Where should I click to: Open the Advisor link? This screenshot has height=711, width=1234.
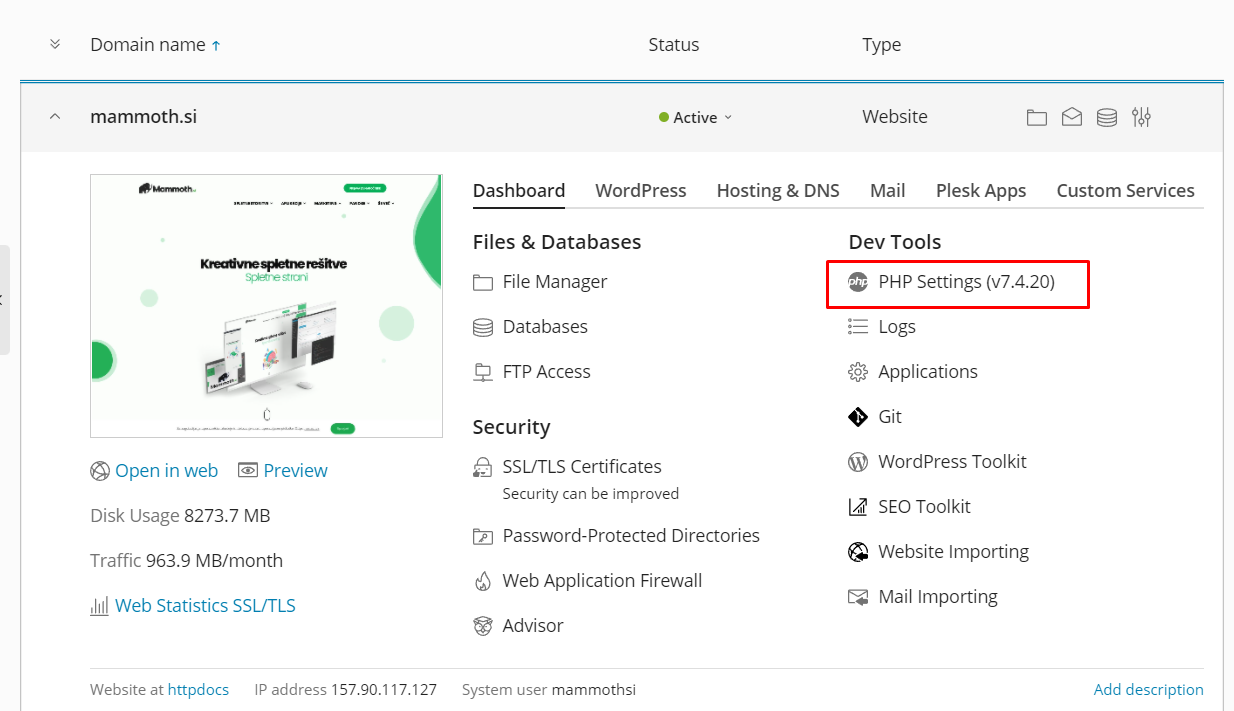pyautogui.click(x=533, y=626)
